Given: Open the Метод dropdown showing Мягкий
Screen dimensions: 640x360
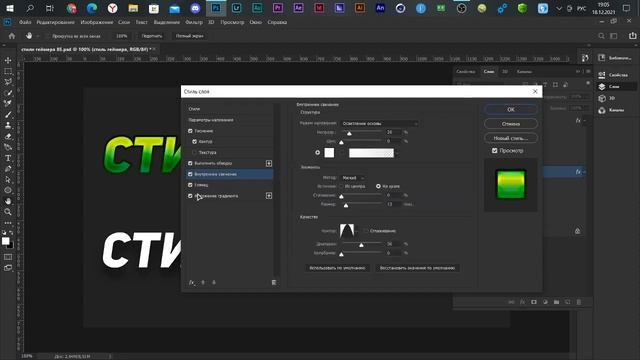Looking at the screenshot, I should point(353,178).
